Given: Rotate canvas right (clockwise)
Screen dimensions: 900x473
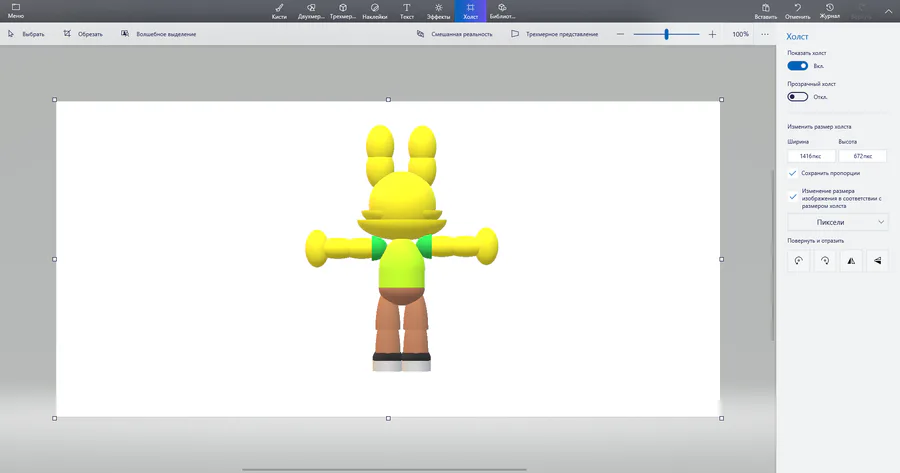Looking at the screenshot, I should pyautogui.click(x=825, y=261).
